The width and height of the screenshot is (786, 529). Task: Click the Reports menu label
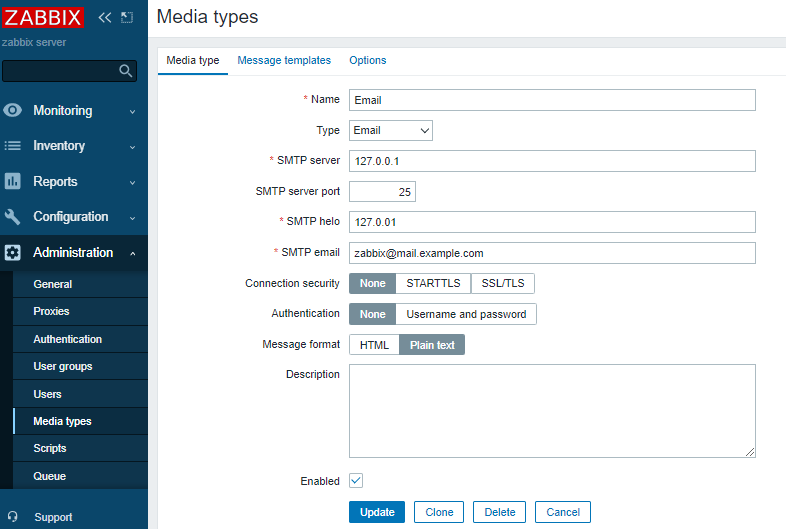coord(55,182)
